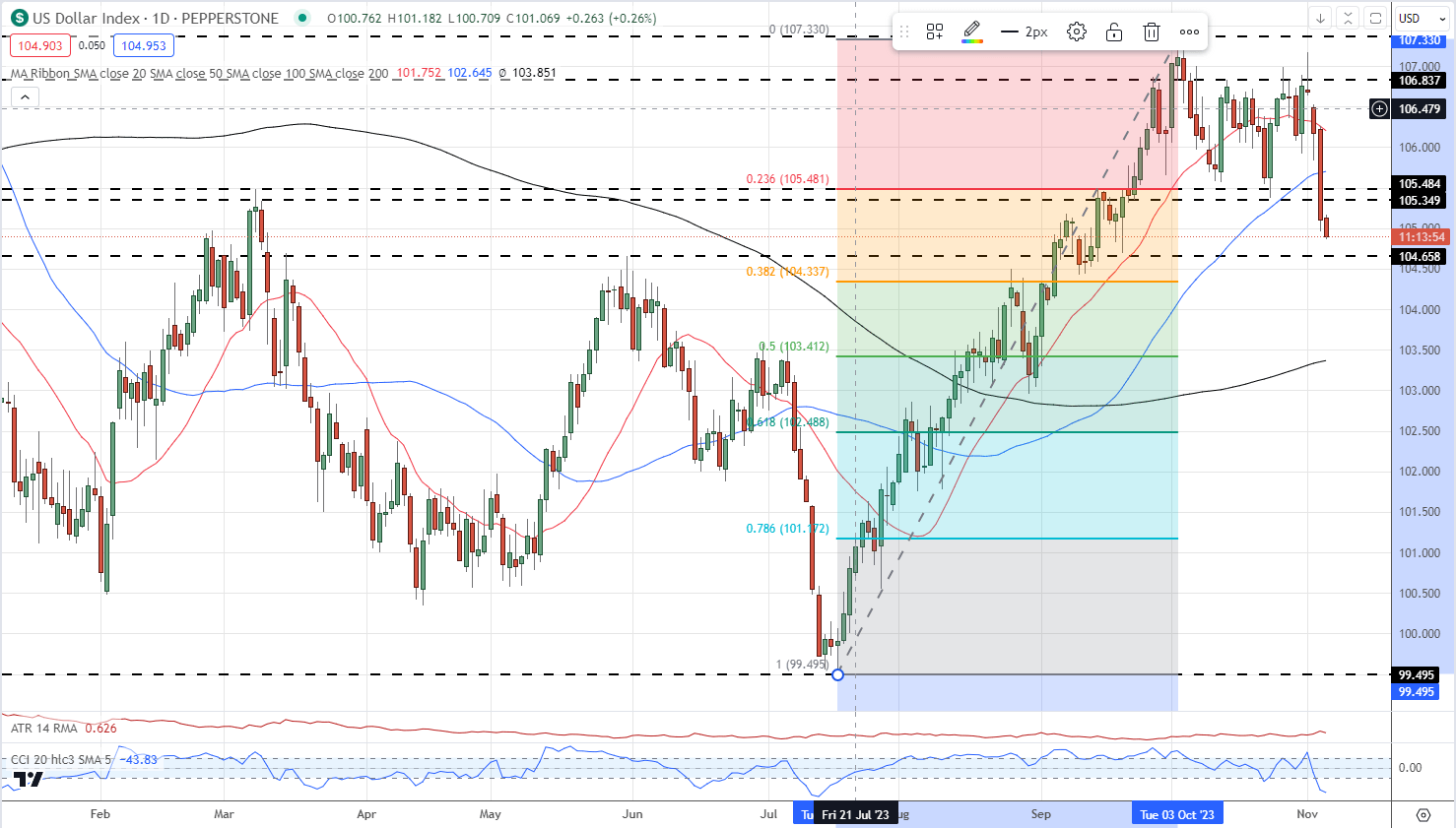Click the 0.5 (103.412) Fibonacci label
The height and width of the screenshot is (828, 1456).
pyautogui.click(x=793, y=347)
